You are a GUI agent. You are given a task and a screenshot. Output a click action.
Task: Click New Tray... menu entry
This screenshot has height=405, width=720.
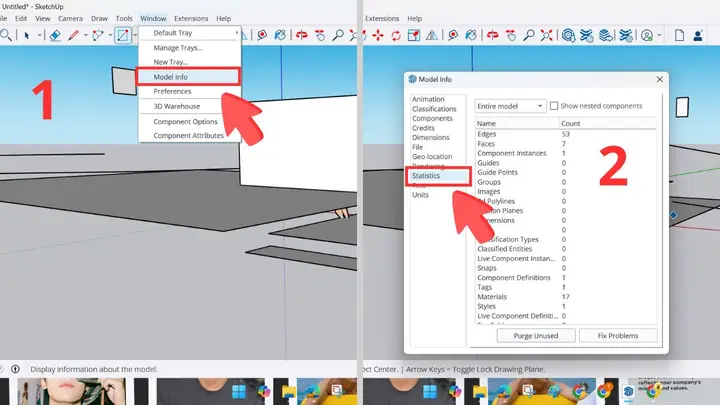coord(190,62)
